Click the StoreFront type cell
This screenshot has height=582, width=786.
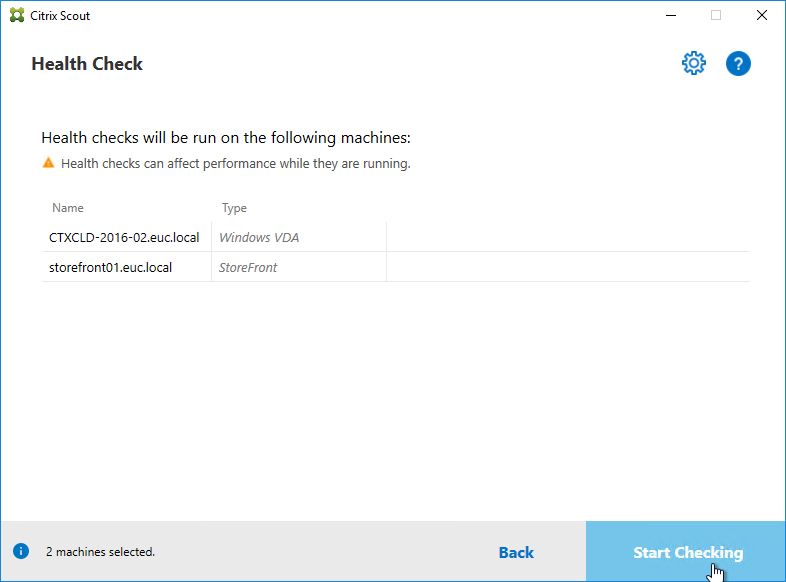click(248, 267)
